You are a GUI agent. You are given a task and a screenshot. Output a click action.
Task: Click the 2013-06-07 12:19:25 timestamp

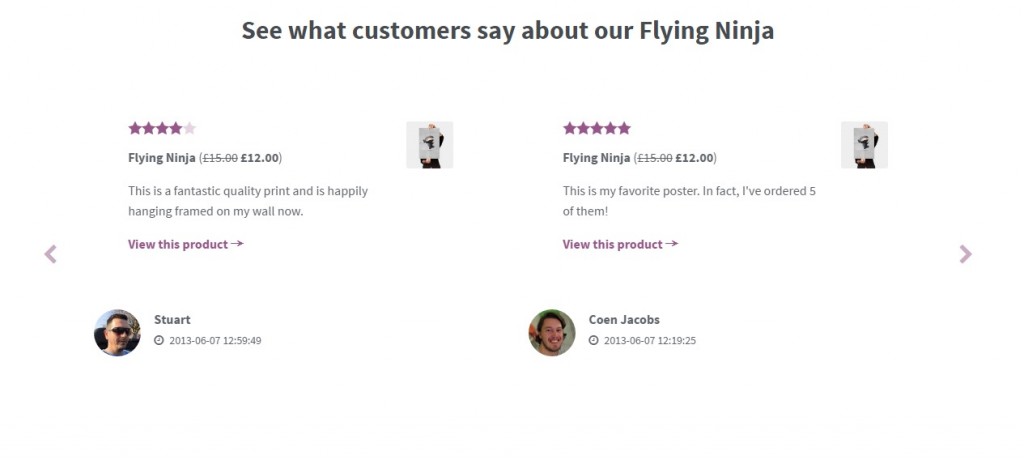point(650,341)
